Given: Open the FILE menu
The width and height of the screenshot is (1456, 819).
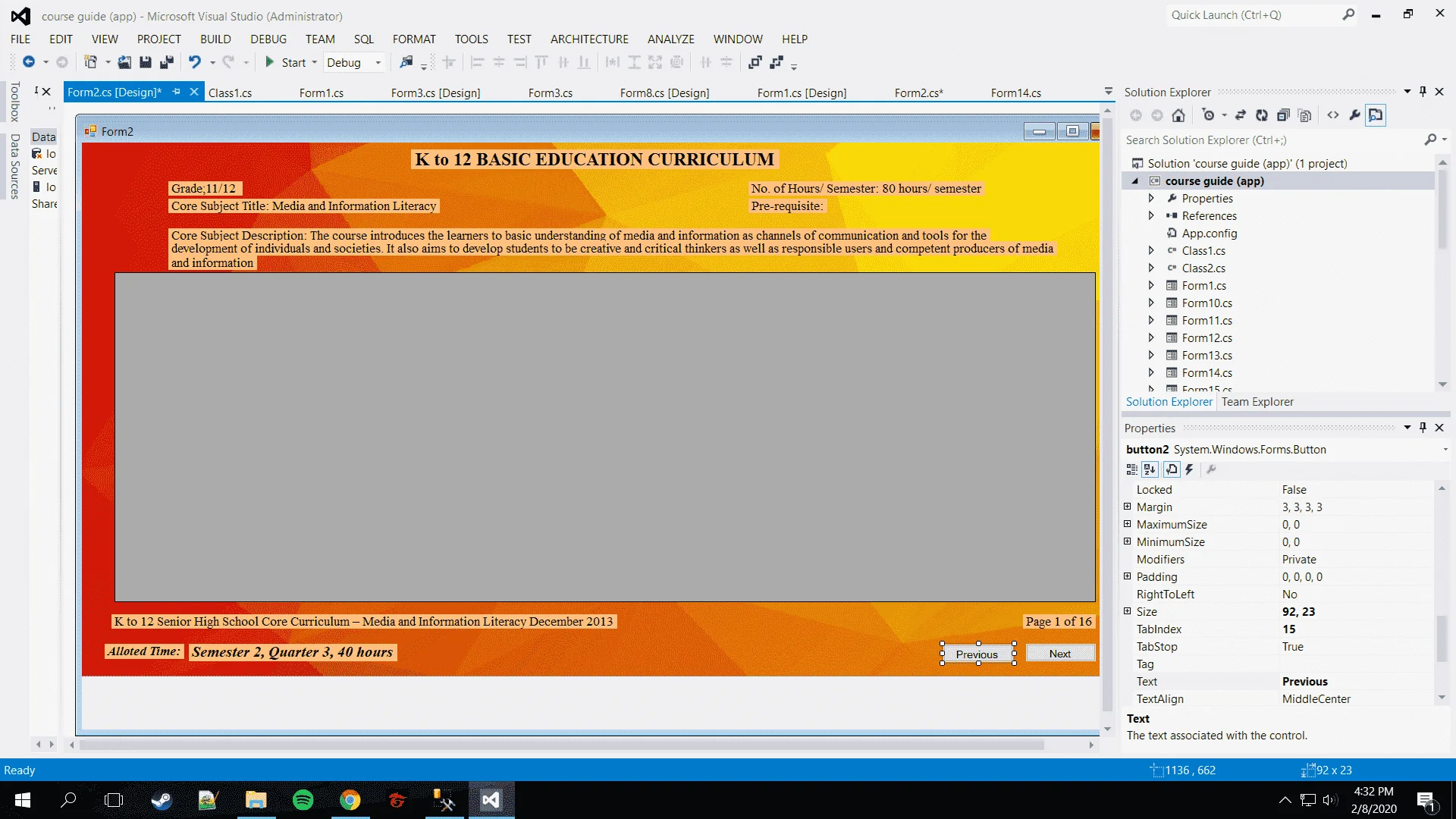Looking at the screenshot, I should [20, 39].
